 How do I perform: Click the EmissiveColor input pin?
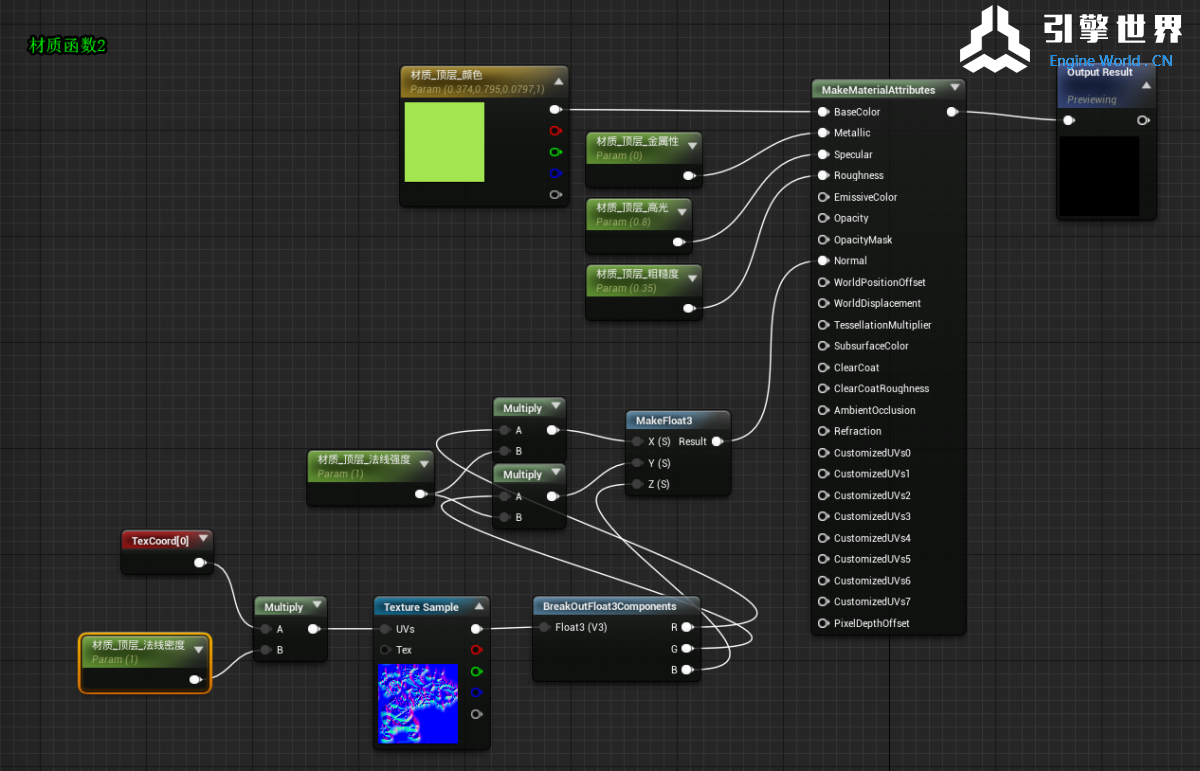click(823, 197)
